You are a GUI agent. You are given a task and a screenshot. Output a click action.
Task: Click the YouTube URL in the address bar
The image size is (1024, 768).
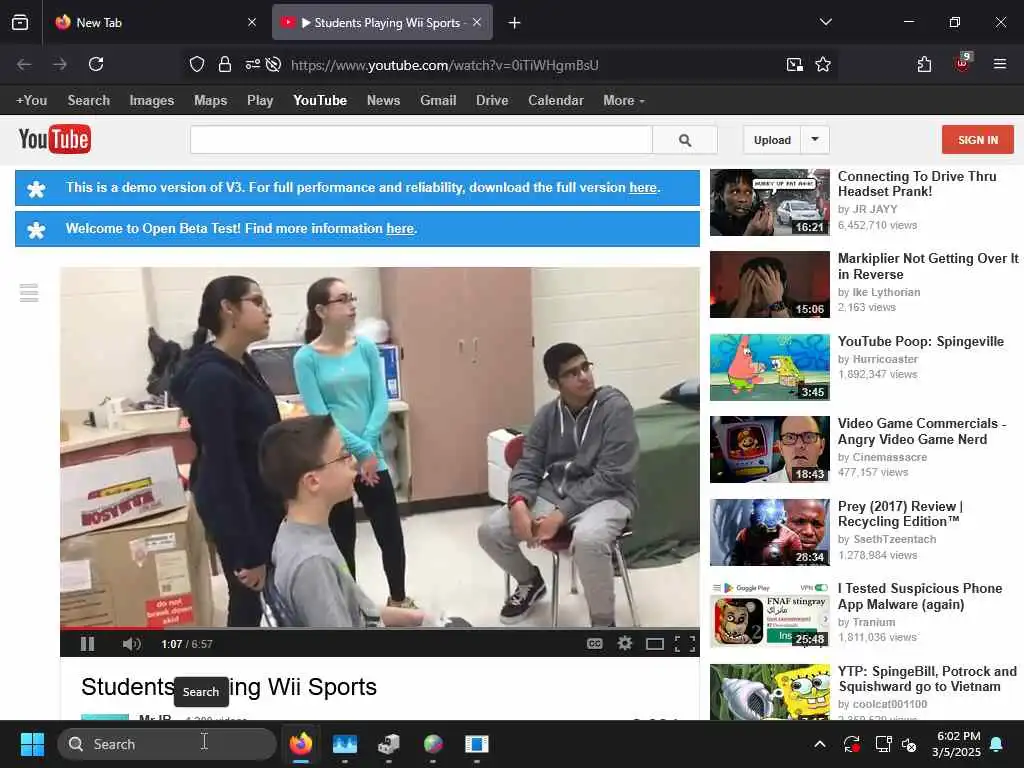444,65
